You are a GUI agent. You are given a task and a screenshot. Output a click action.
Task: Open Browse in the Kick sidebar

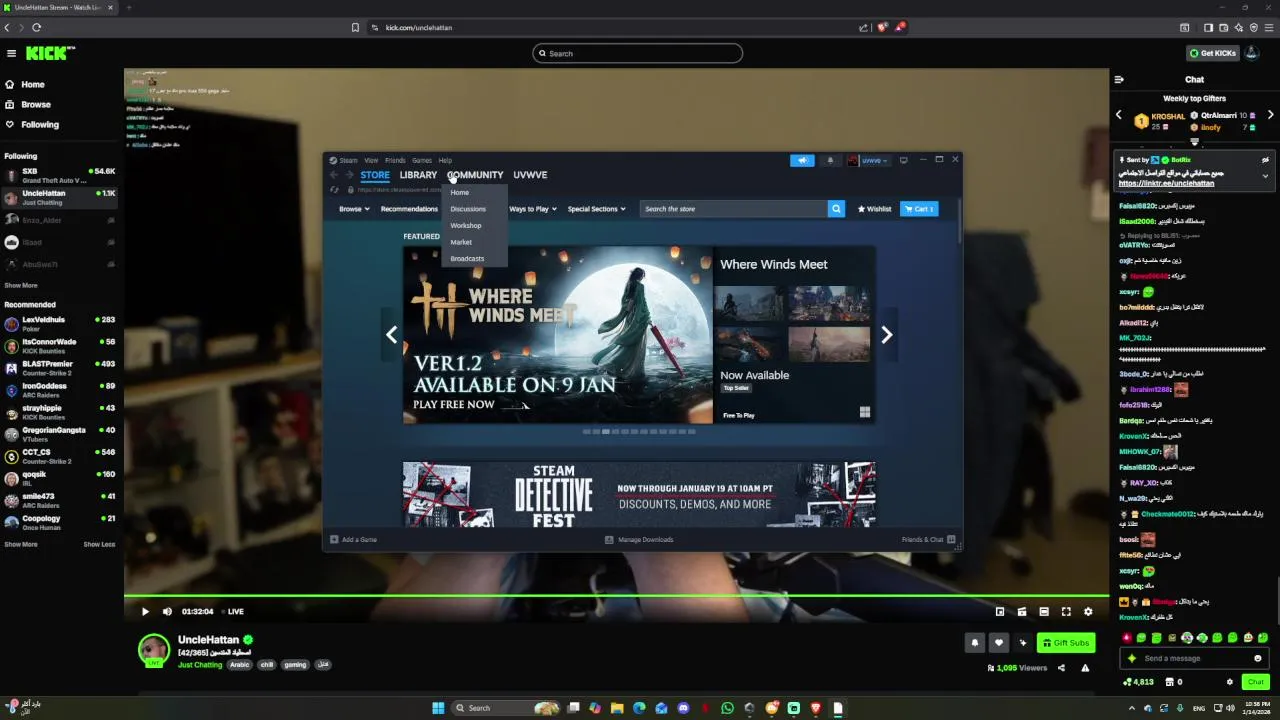click(x=36, y=104)
